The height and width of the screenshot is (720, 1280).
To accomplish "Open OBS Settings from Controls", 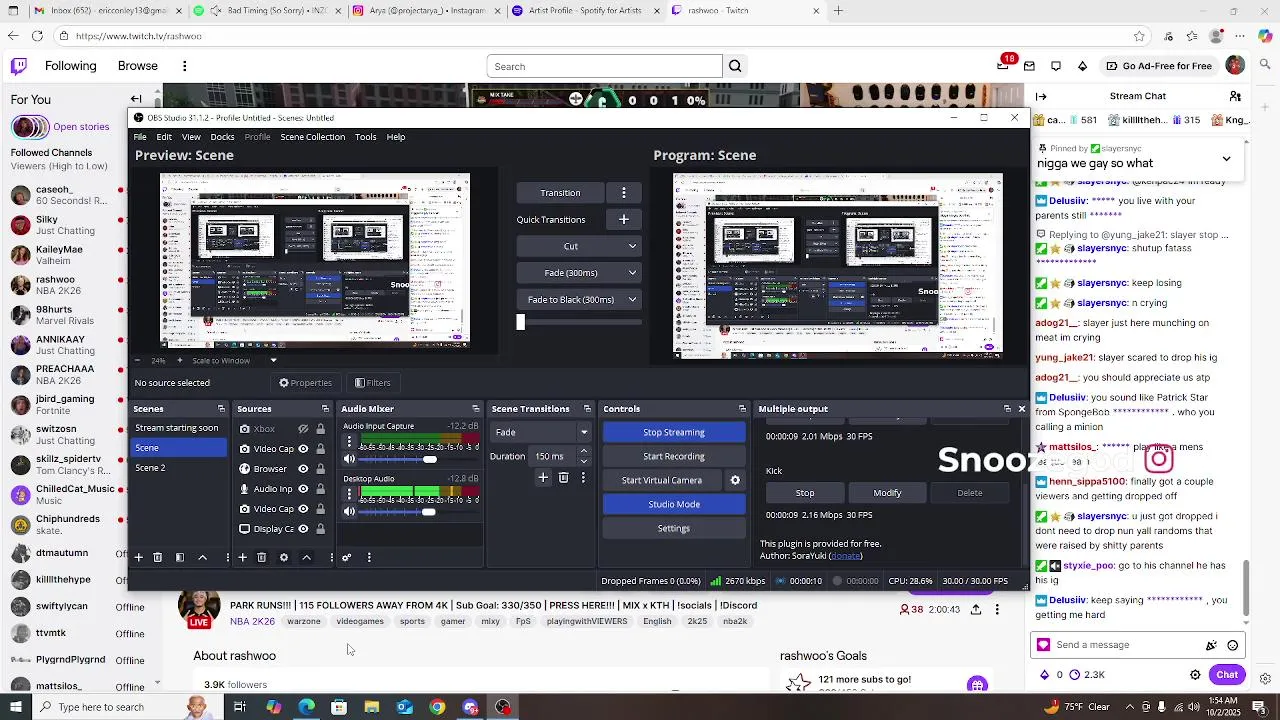I will pyautogui.click(x=674, y=528).
